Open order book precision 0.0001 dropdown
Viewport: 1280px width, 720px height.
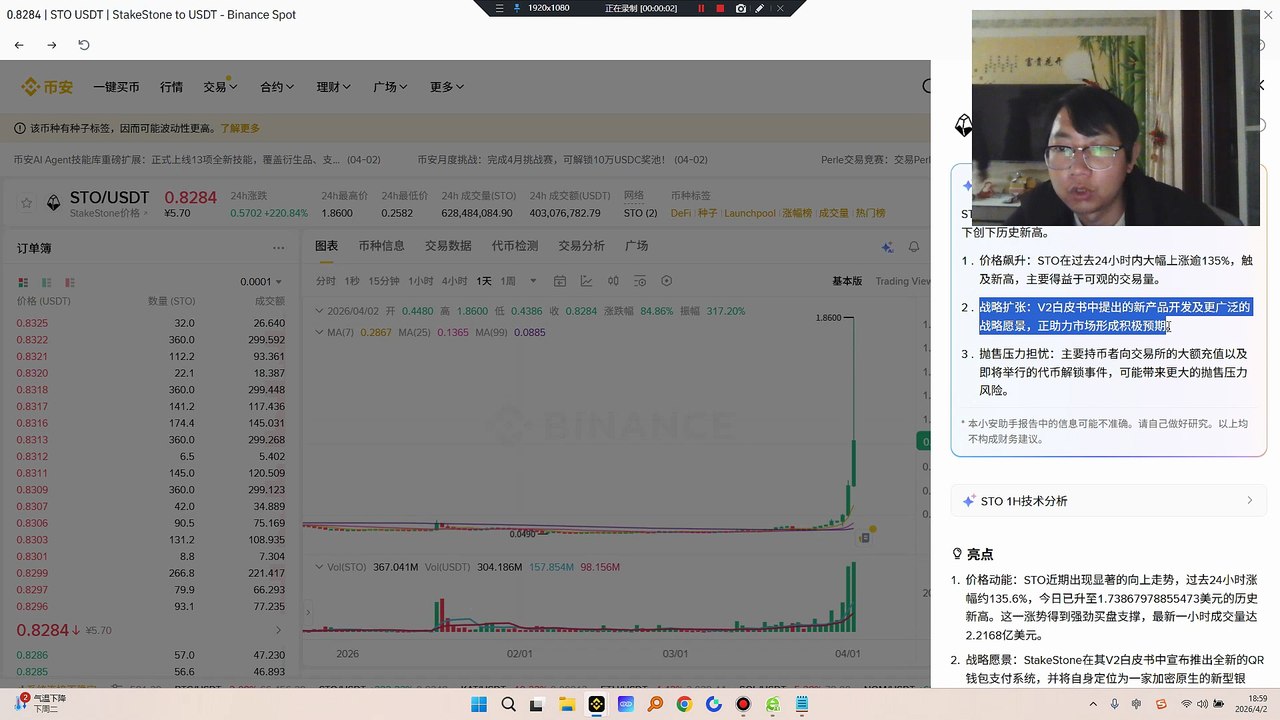pos(261,282)
